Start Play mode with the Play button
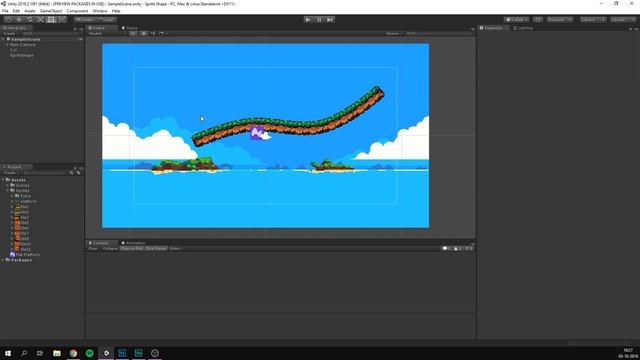Viewport: 640px width, 360px height. [x=308, y=20]
